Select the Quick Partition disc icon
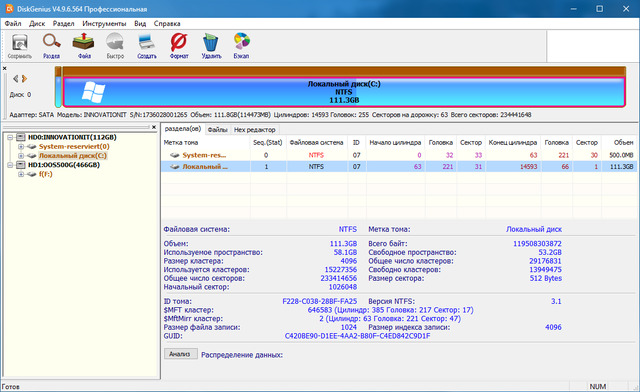 115,46
